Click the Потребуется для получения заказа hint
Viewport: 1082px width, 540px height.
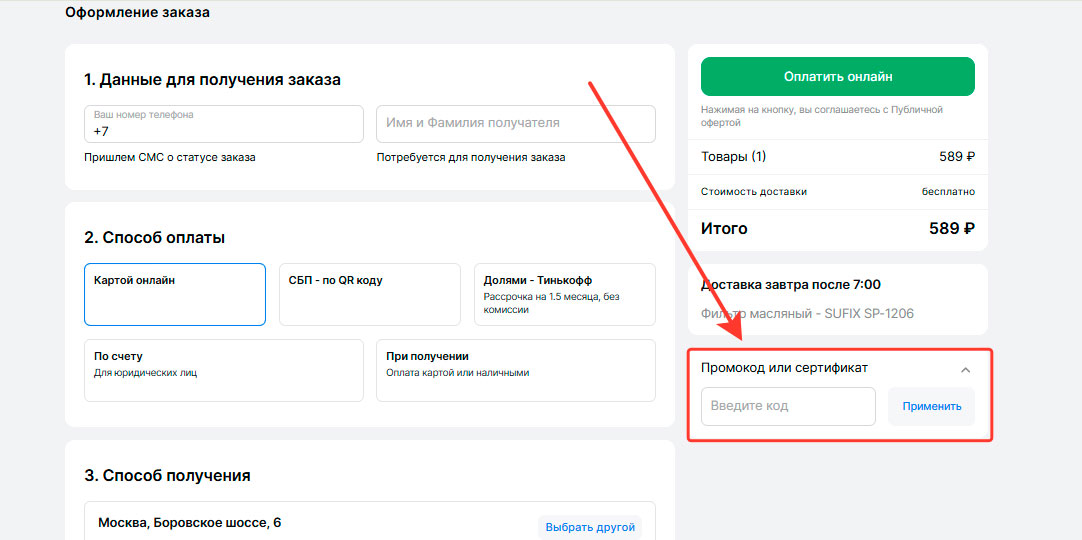point(471,157)
